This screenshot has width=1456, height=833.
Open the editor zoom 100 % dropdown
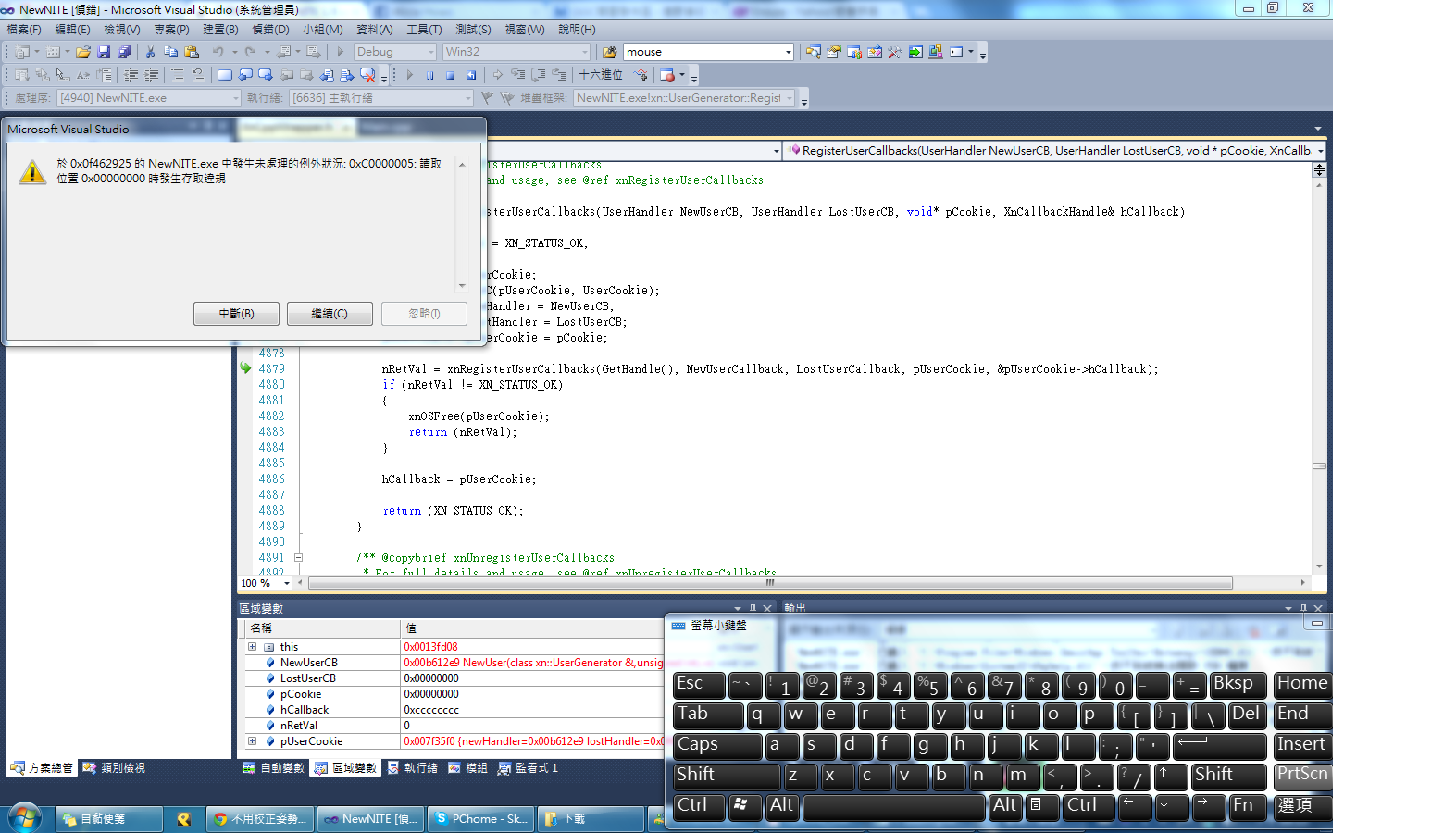pyautogui.click(x=287, y=583)
